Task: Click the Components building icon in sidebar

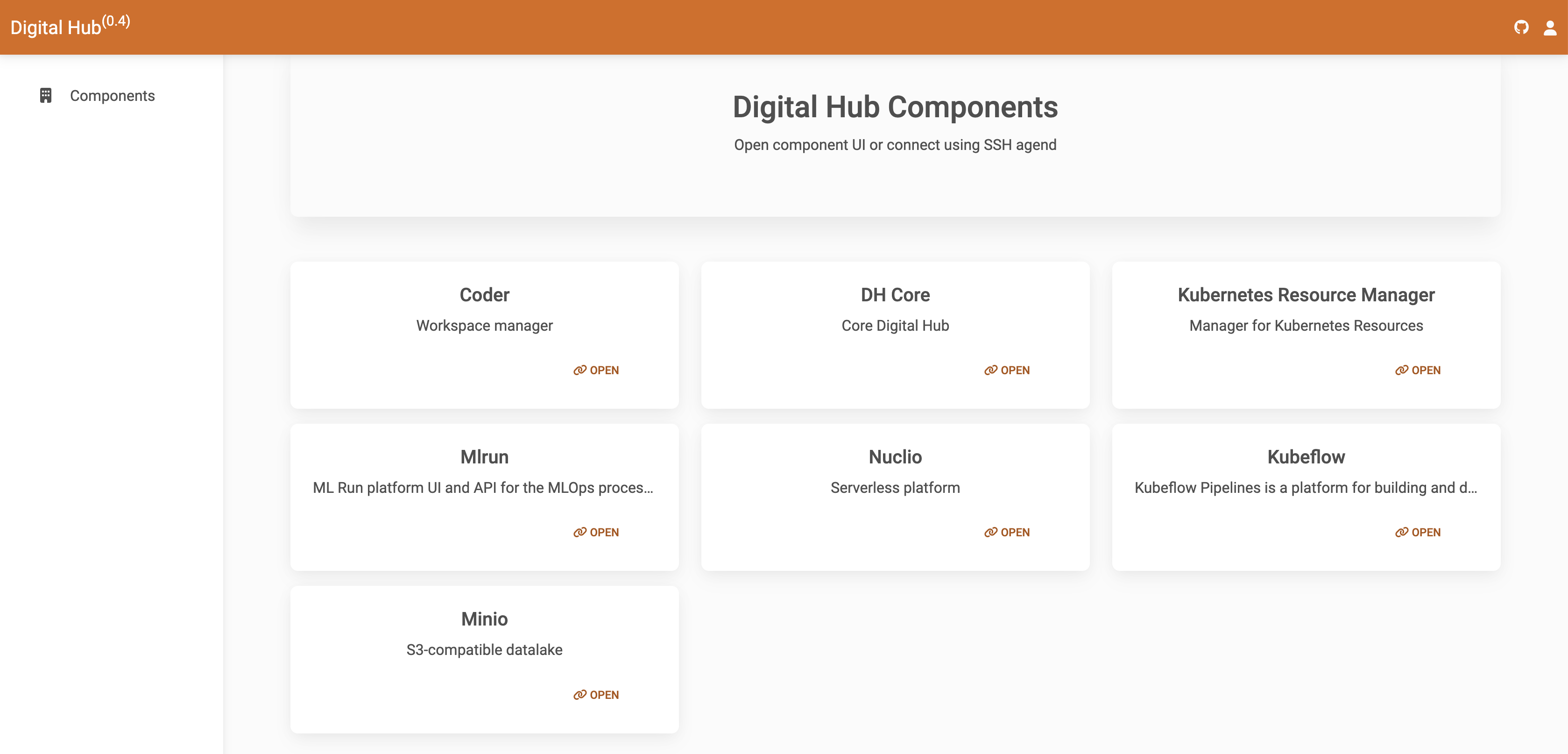Action: 46,96
